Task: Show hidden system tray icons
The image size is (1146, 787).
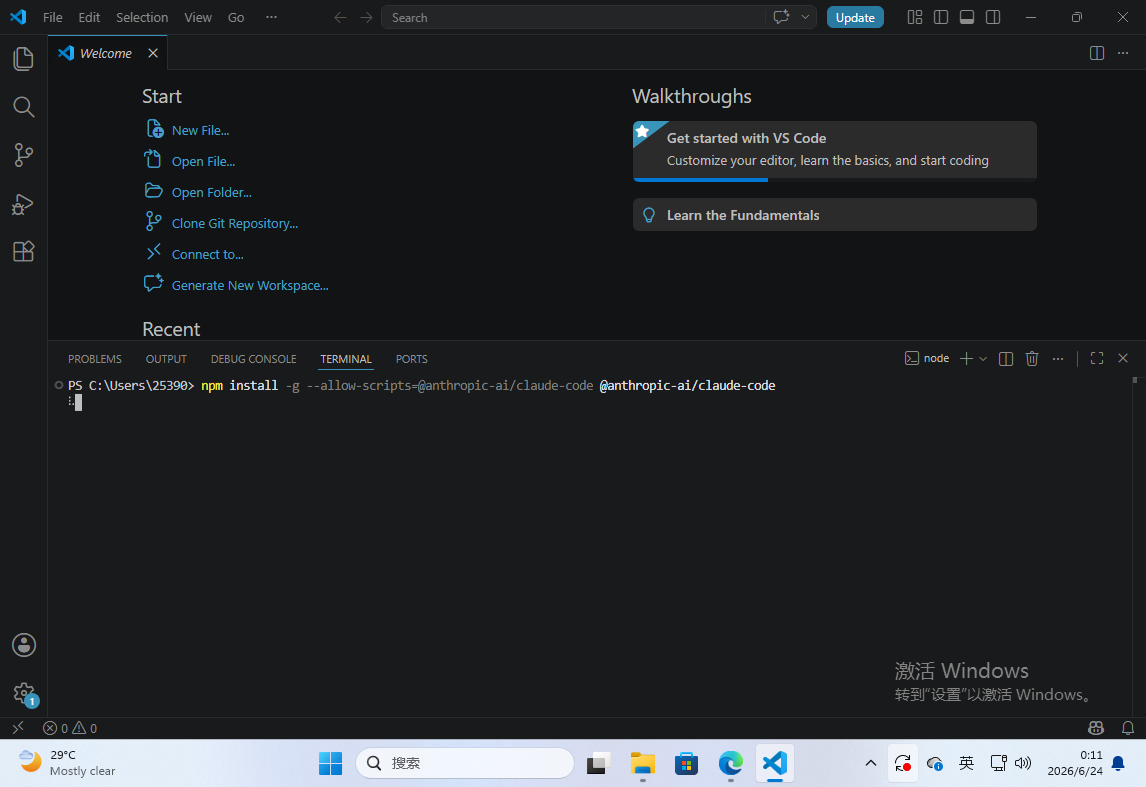Action: coord(870,763)
